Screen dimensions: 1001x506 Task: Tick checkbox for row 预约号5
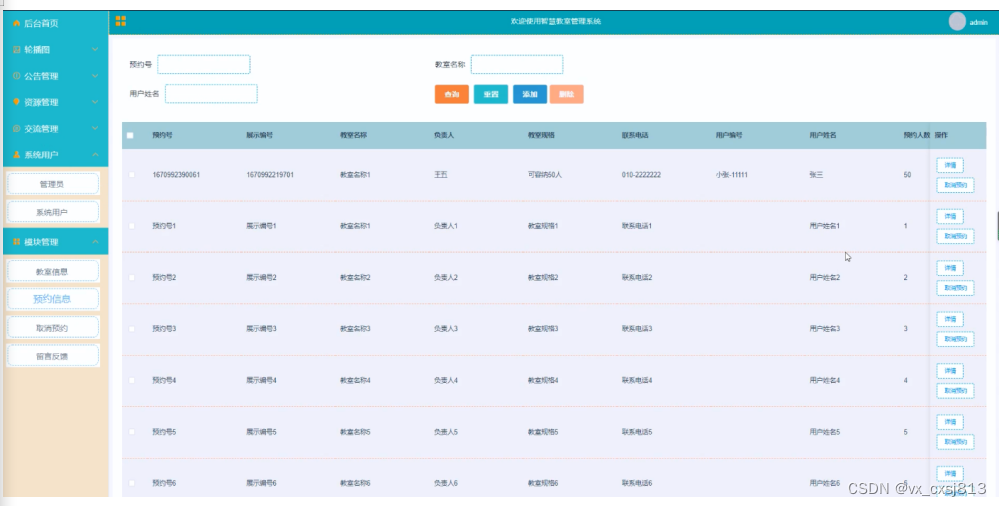point(132,432)
